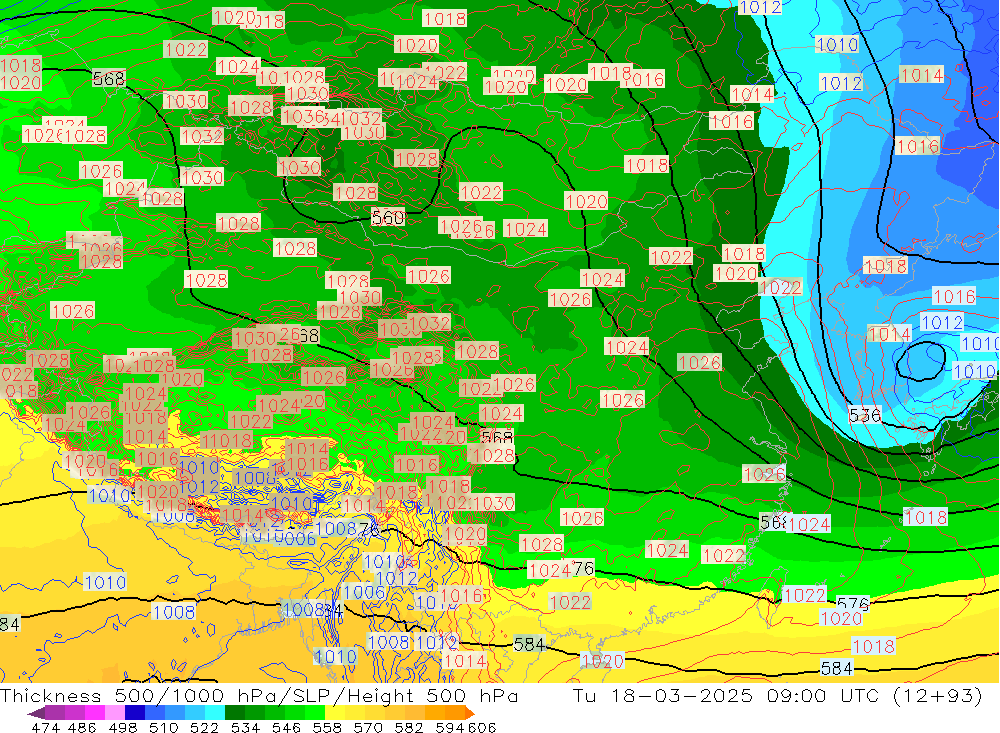Select the darkest green legend swatch

point(235,713)
